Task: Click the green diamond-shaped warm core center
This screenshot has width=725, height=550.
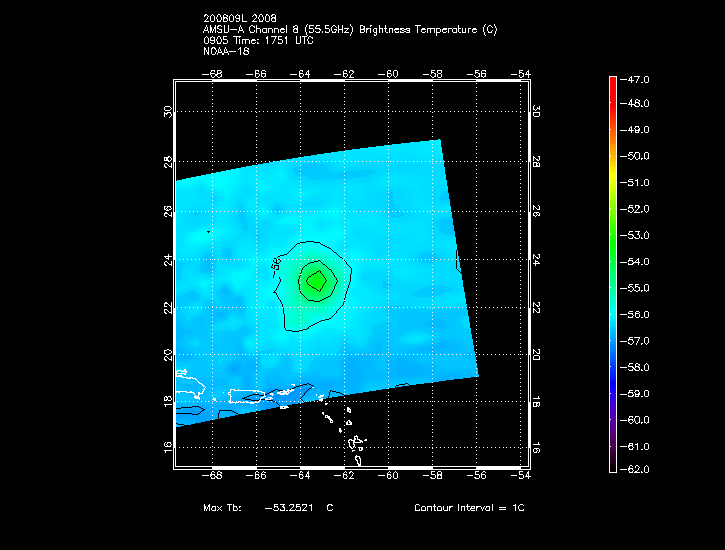Action: pyautogui.click(x=317, y=281)
